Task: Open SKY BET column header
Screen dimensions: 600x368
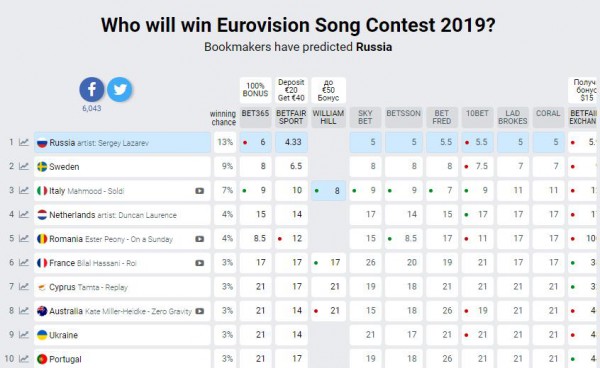Action: pyautogui.click(x=365, y=117)
